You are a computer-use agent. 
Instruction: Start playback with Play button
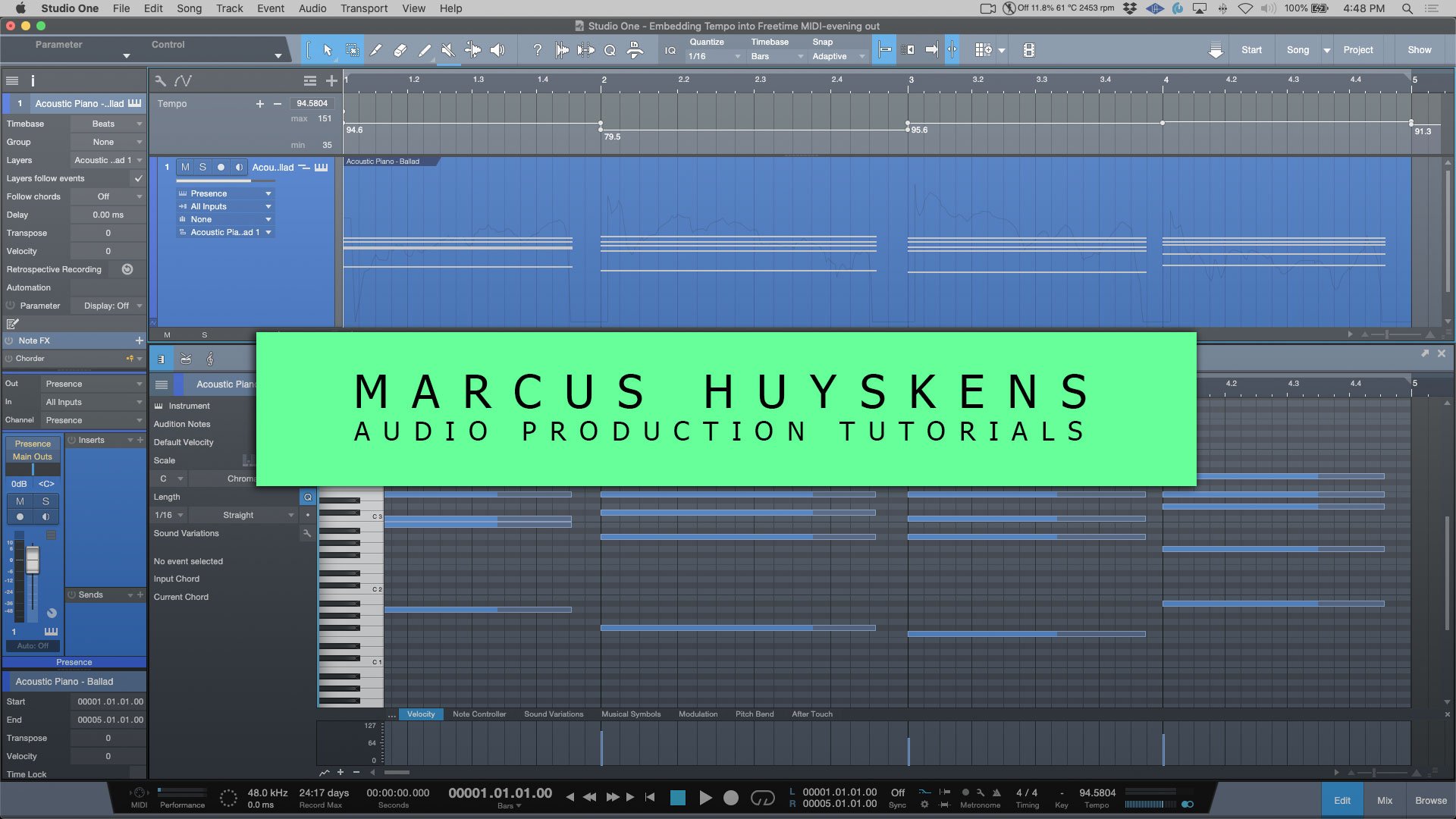pos(705,798)
